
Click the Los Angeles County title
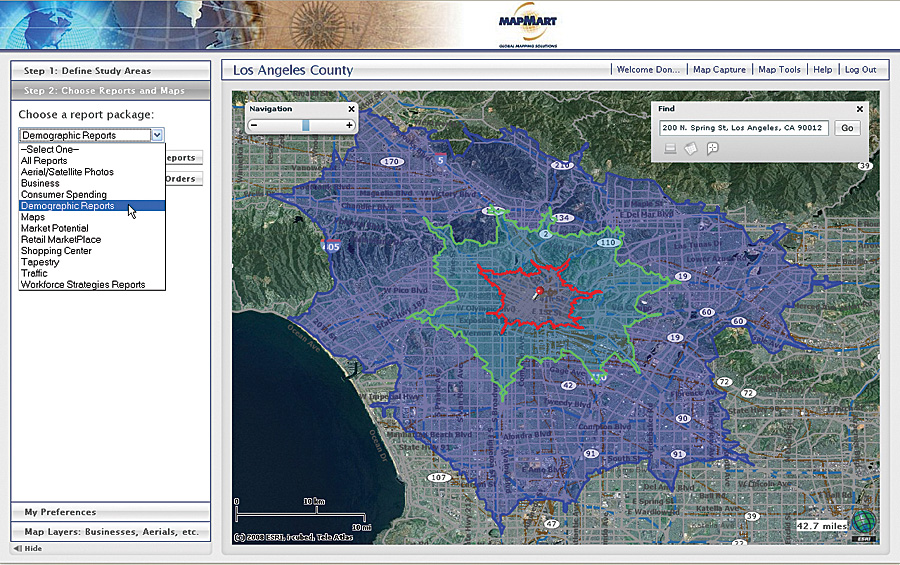tap(293, 70)
